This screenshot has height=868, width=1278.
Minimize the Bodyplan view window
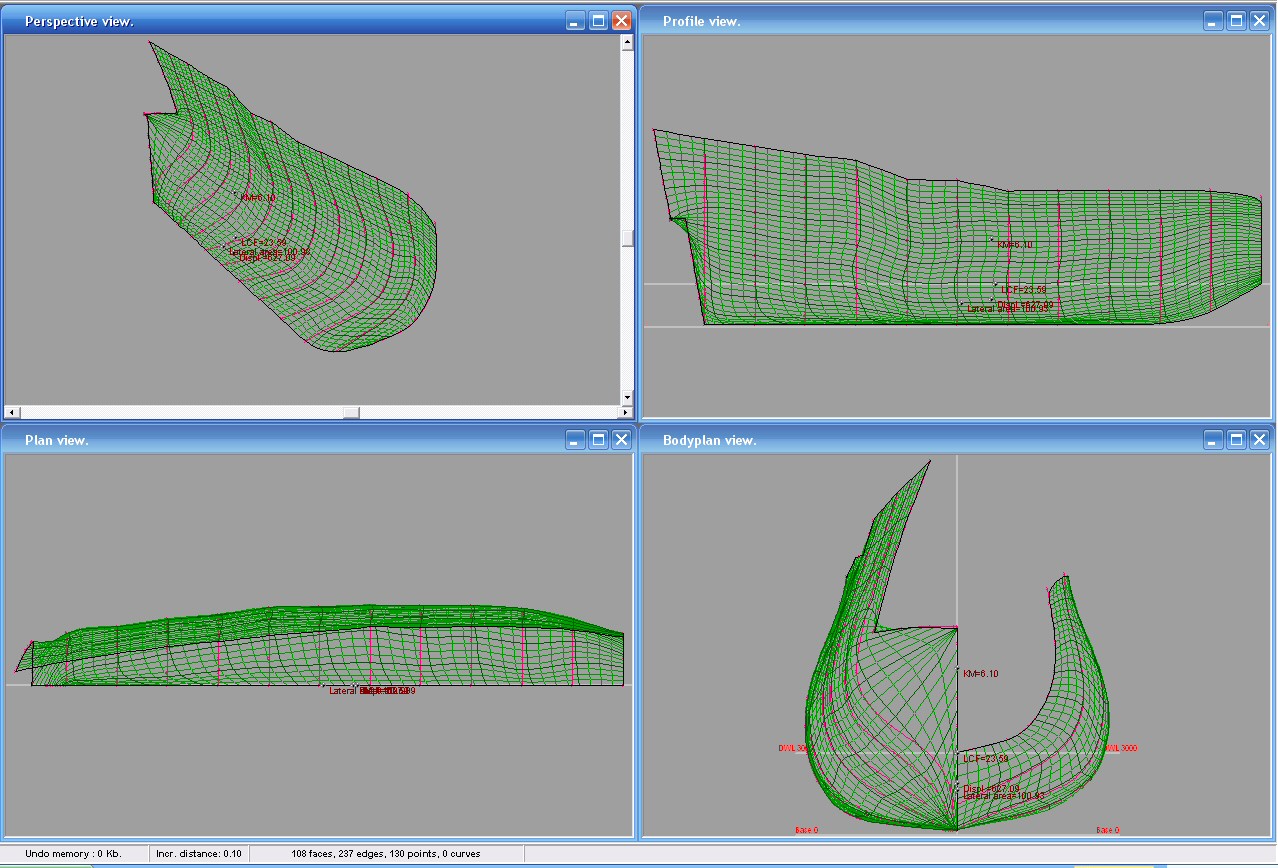point(1213,440)
